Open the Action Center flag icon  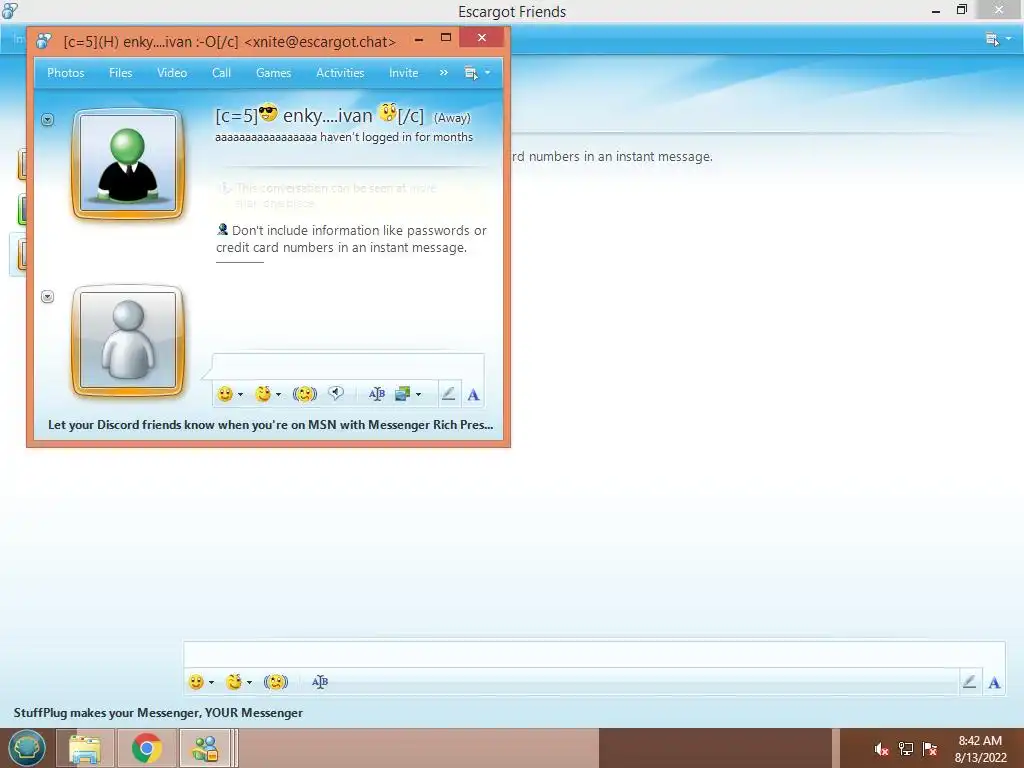930,749
